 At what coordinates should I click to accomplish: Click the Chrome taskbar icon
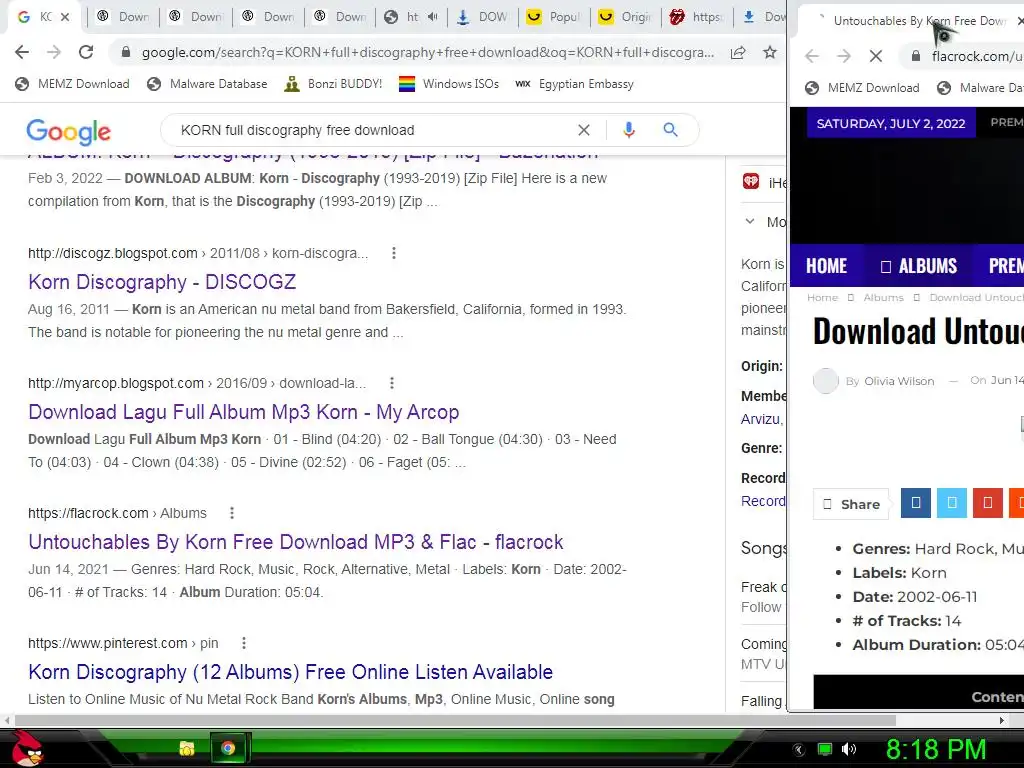click(228, 748)
